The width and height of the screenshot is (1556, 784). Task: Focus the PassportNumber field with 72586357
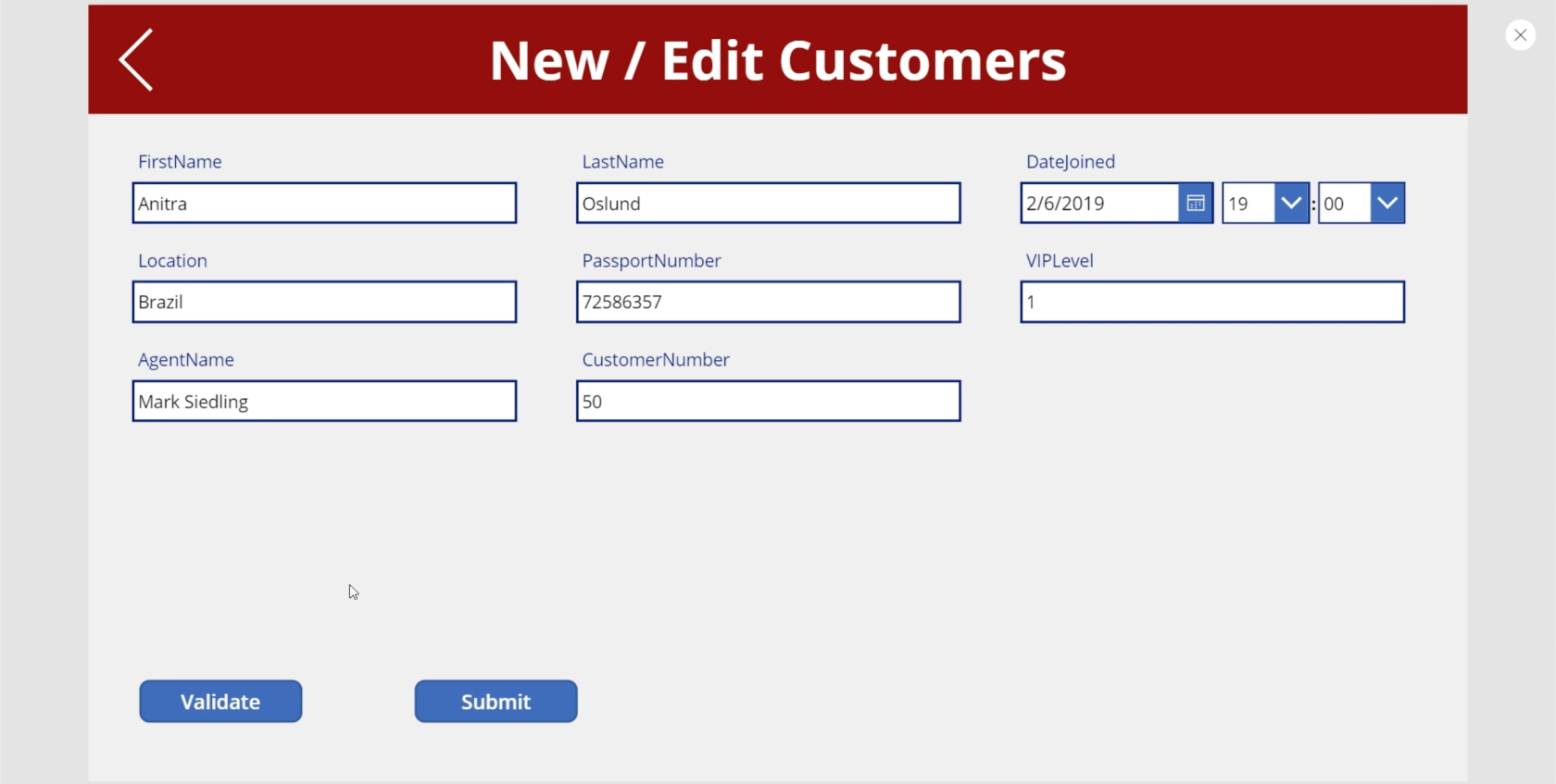768,302
